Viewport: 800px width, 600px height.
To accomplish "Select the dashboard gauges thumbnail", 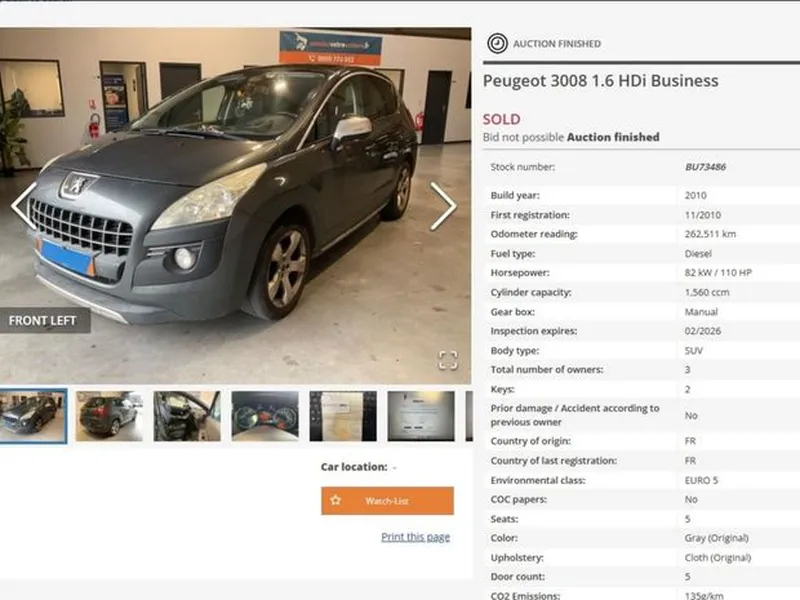I will pos(265,416).
